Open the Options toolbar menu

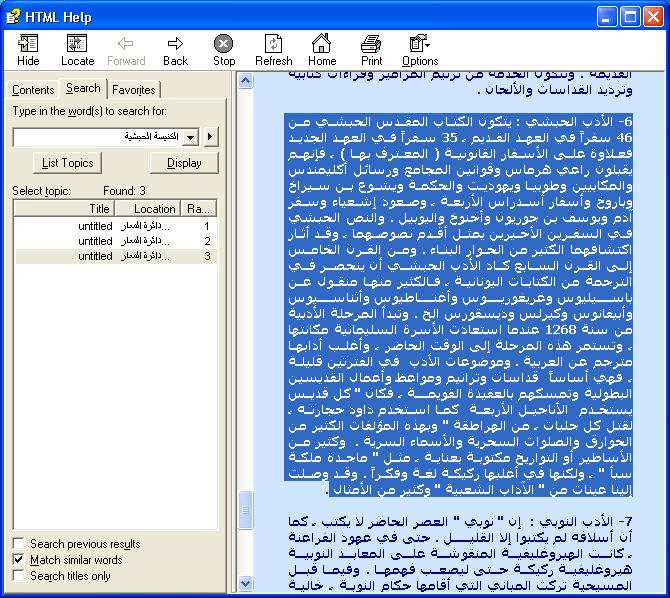420,50
